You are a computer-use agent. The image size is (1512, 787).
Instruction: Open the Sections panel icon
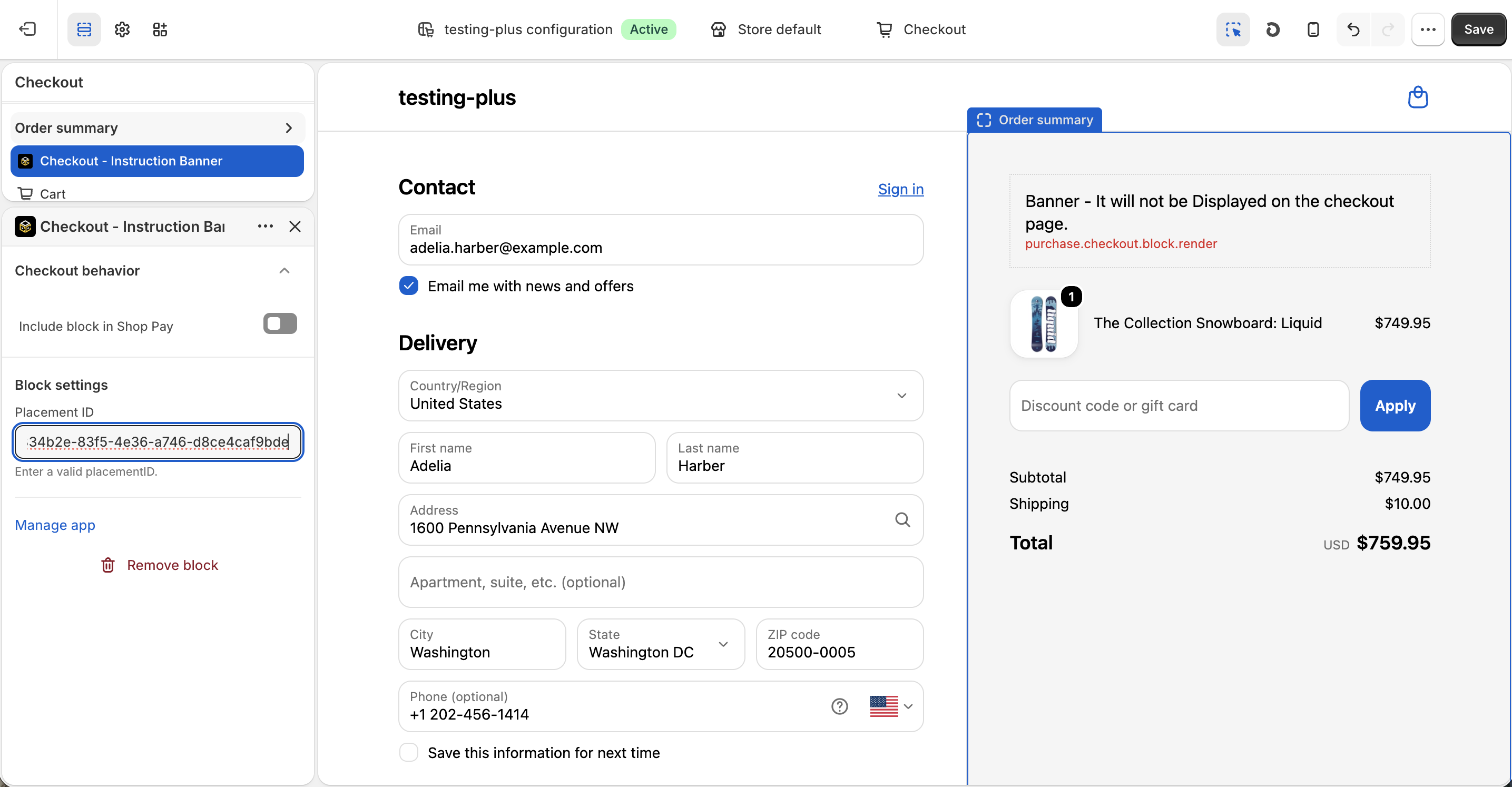click(84, 29)
